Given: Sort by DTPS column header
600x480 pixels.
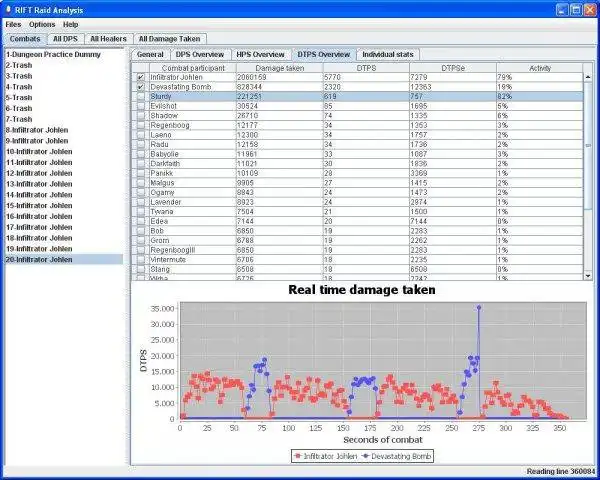Looking at the screenshot, I should pos(366,68).
